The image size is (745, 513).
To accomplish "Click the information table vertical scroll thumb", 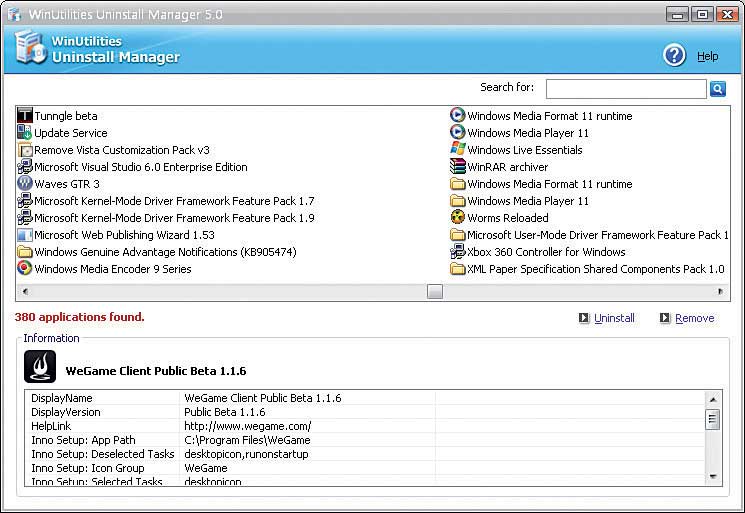I will click(x=712, y=419).
